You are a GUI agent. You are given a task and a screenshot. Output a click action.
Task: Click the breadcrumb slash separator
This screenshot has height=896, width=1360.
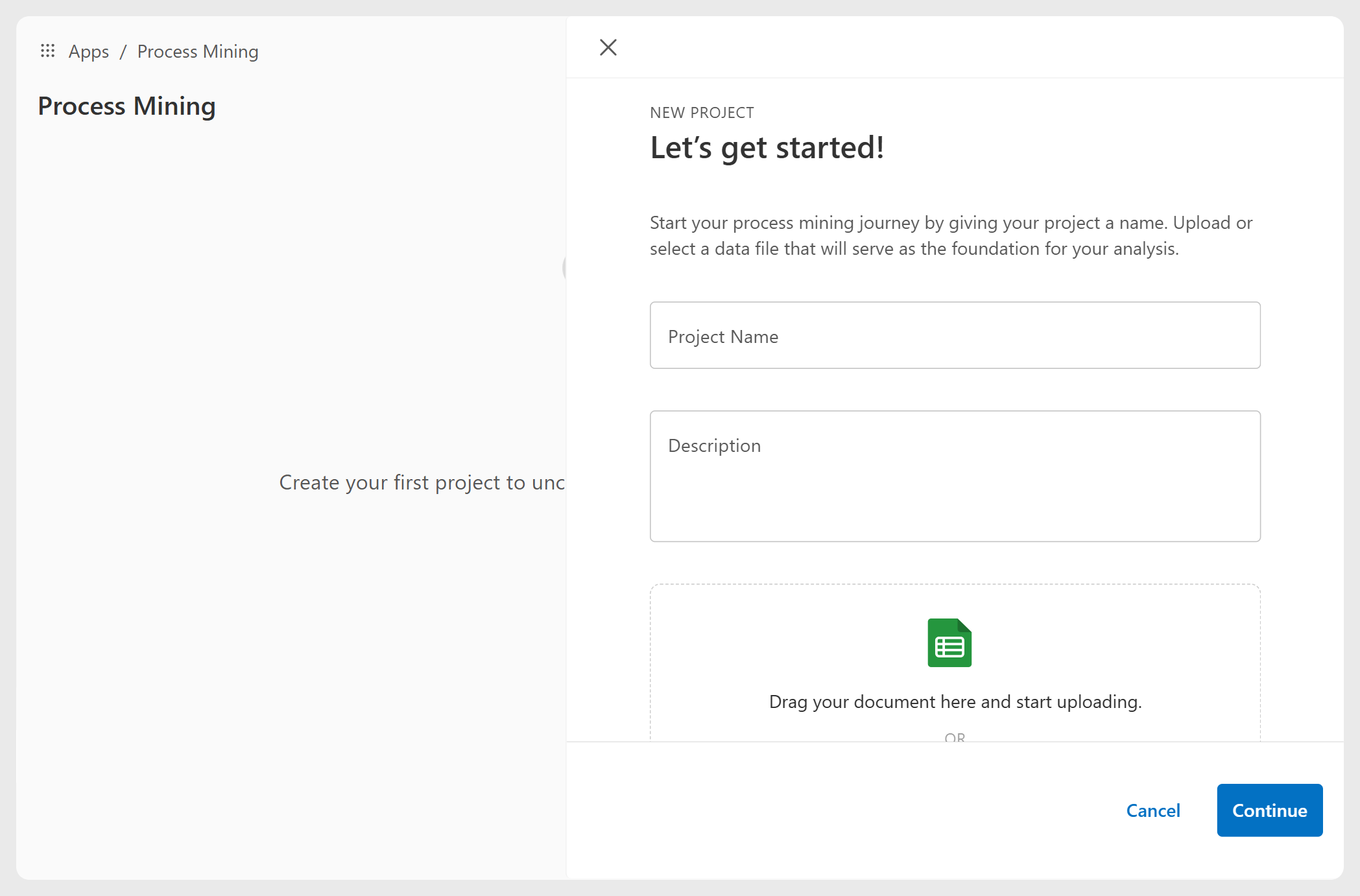pyautogui.click(x=123, y=51)
